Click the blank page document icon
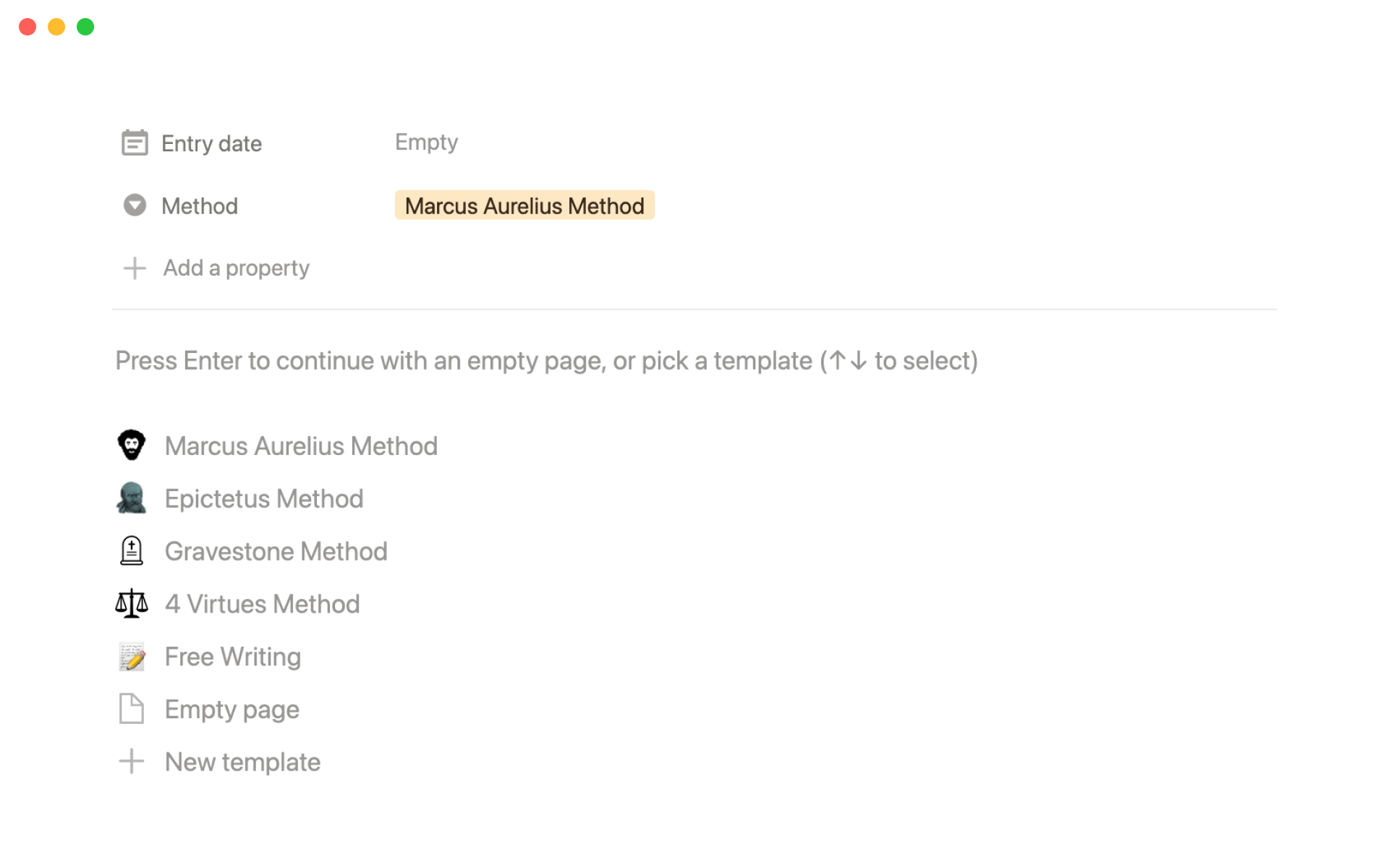 pos(132,709)
